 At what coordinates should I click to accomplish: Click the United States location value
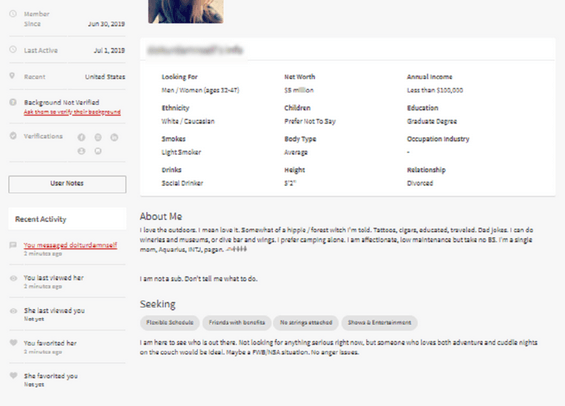pos(105,76)
